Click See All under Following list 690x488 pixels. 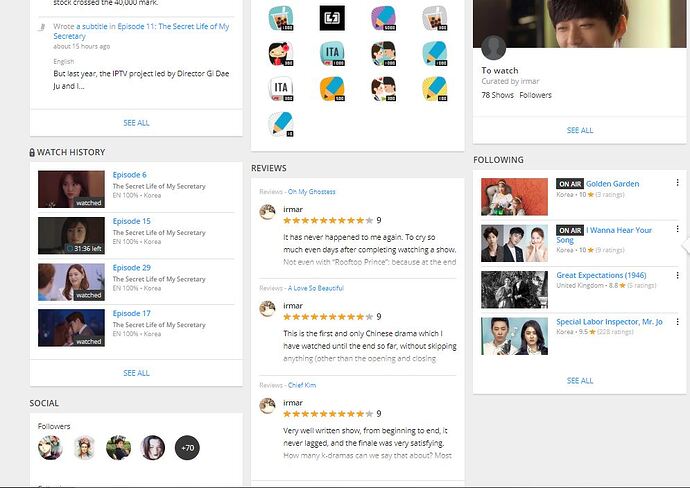click(x=580, y=381)
